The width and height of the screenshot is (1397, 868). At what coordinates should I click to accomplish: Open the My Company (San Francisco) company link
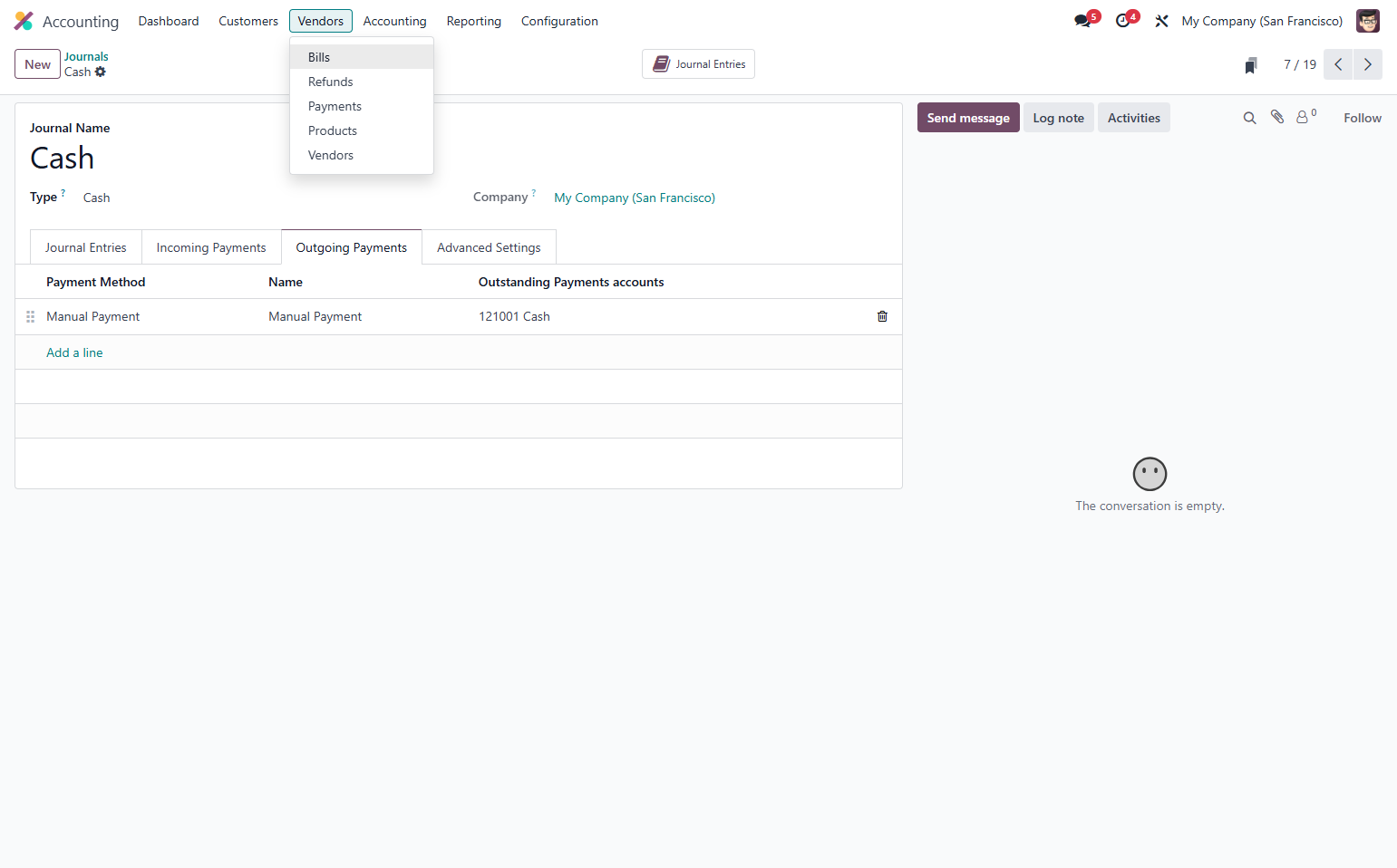point(635,198)
